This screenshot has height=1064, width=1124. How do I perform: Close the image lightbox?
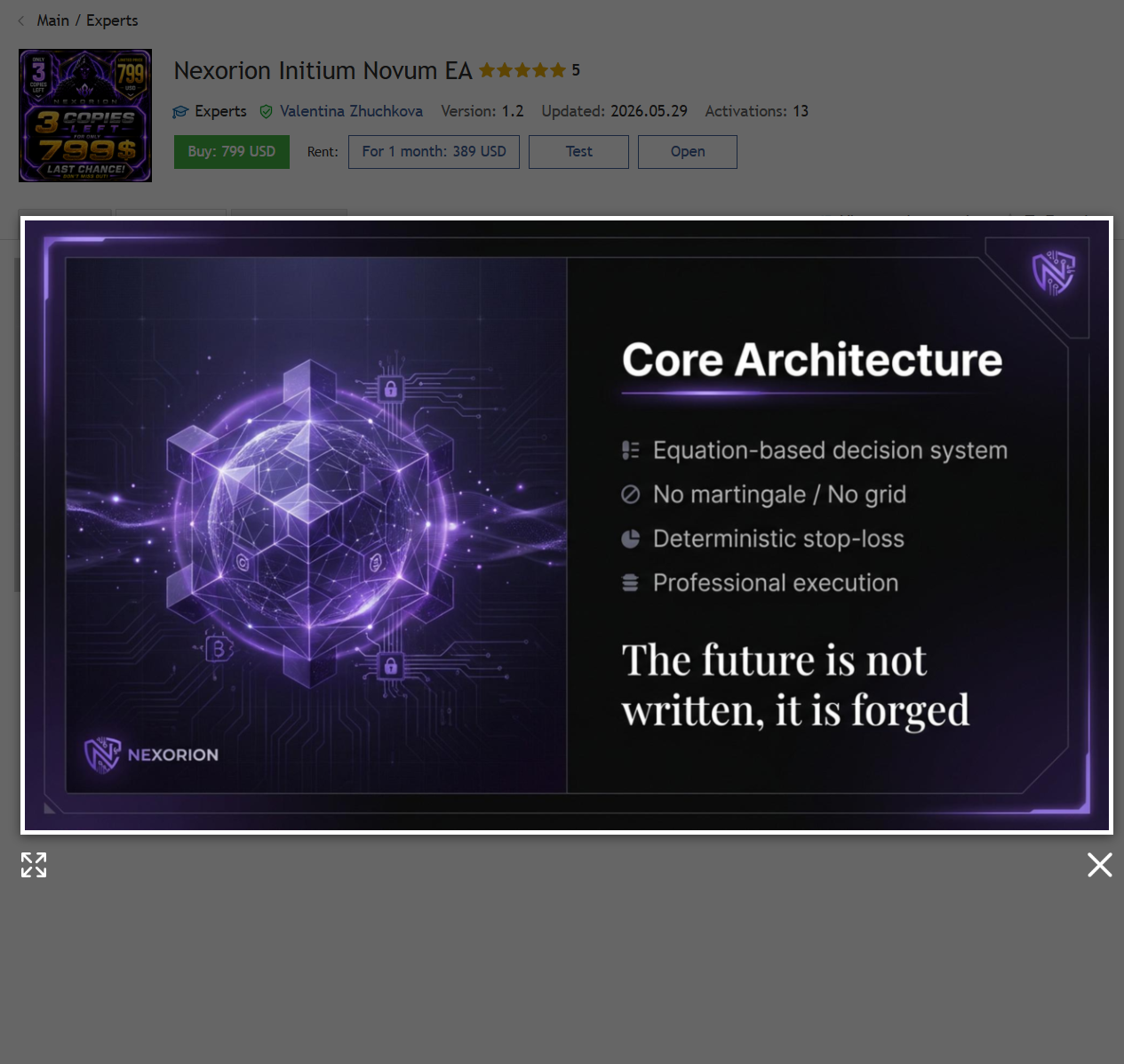coord(1100,865)
